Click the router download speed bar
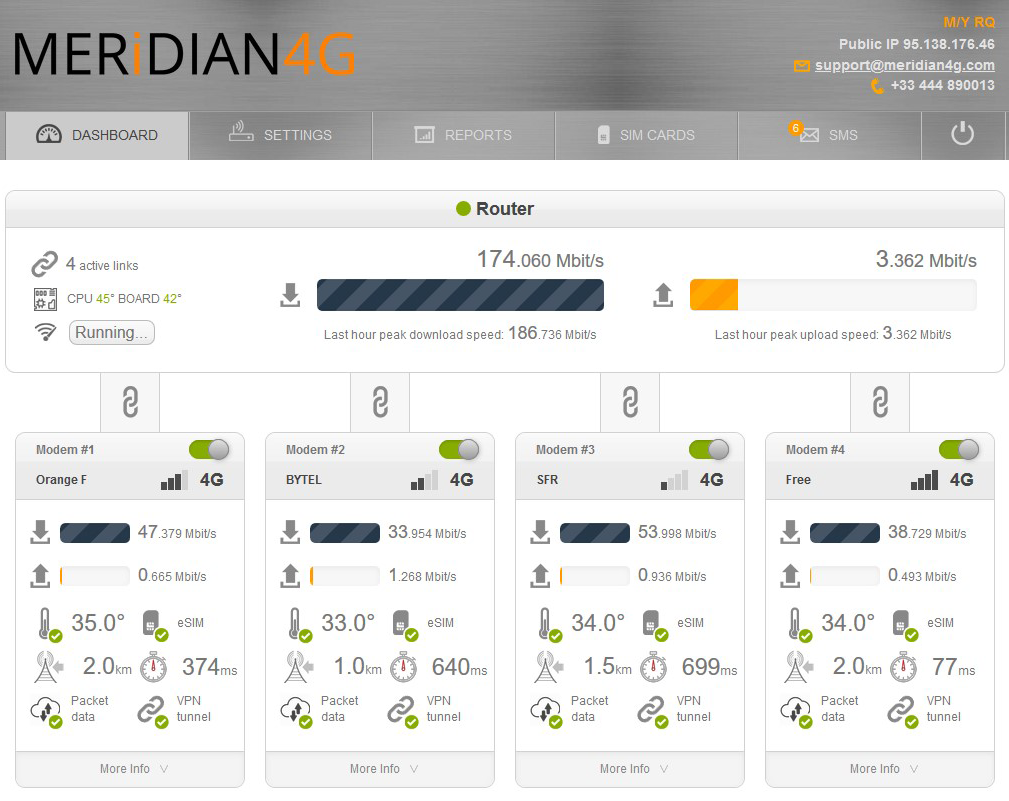Viewport: 1009px width, 801px height. [460, 295]
